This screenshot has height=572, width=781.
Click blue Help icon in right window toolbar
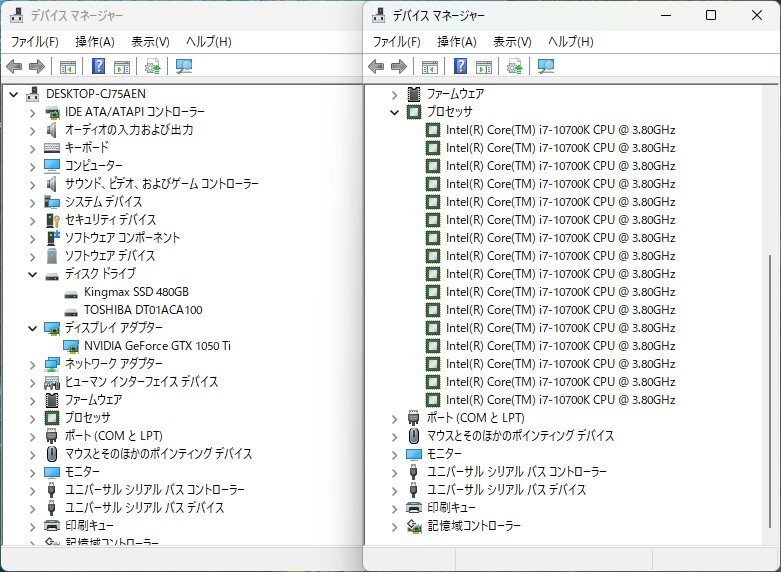pyautogui.click(x=461, y=66)
